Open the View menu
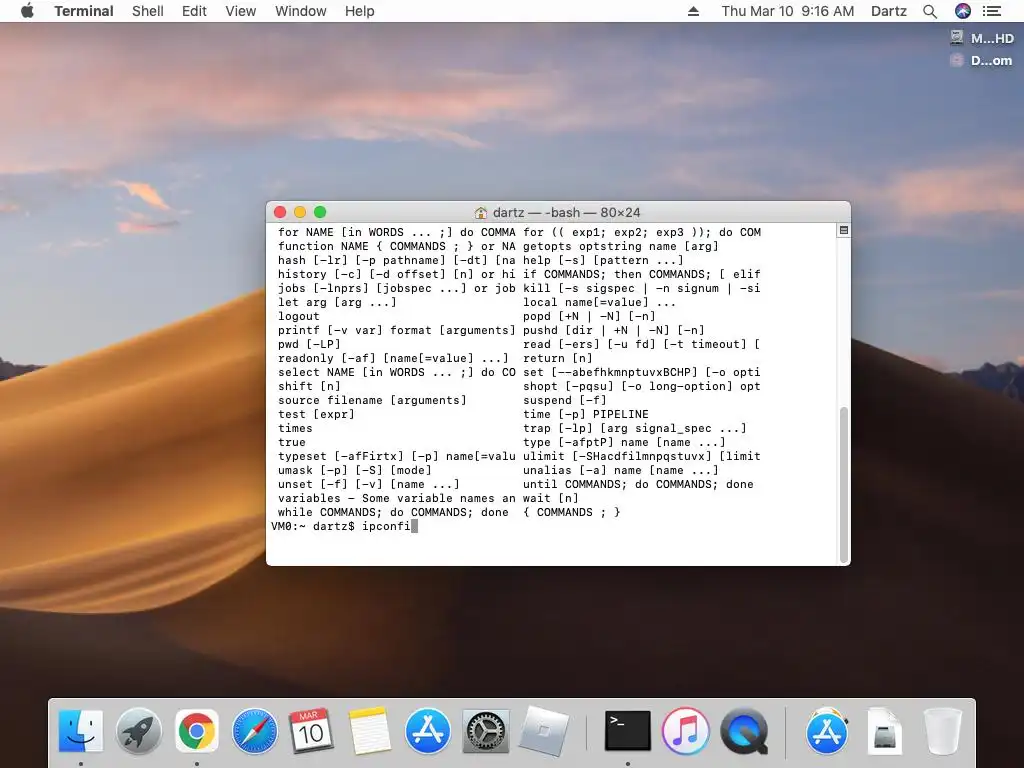This screenshot has width=1024, height=768. tap(240, 11)
